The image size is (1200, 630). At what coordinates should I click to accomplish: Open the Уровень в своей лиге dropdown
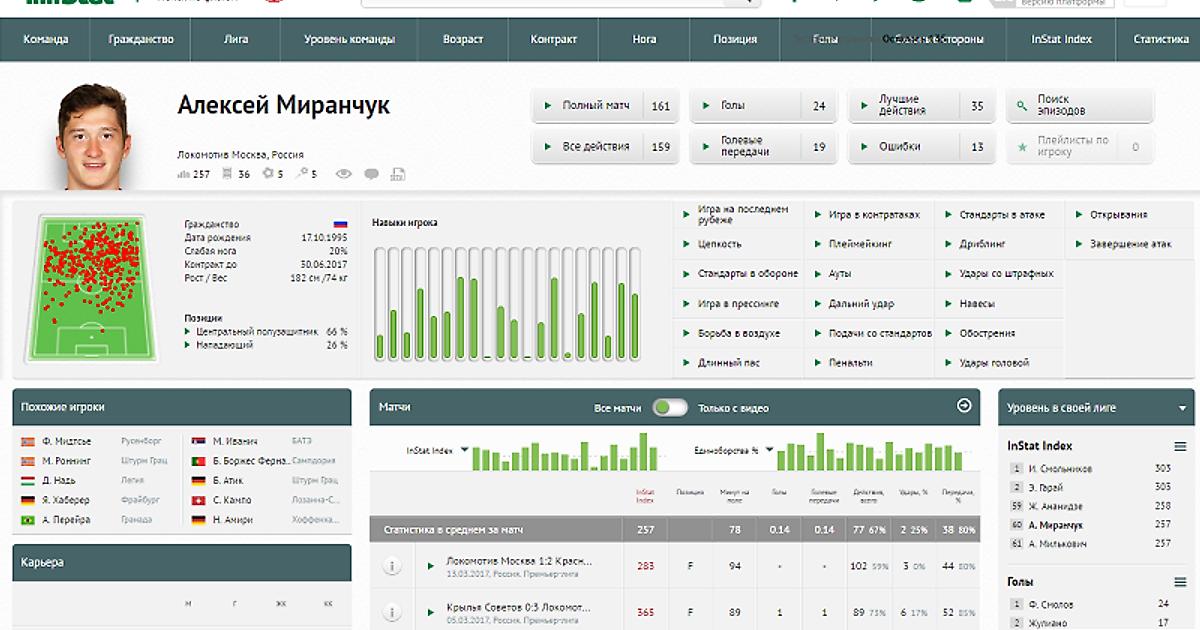(x=1182, y=408)
